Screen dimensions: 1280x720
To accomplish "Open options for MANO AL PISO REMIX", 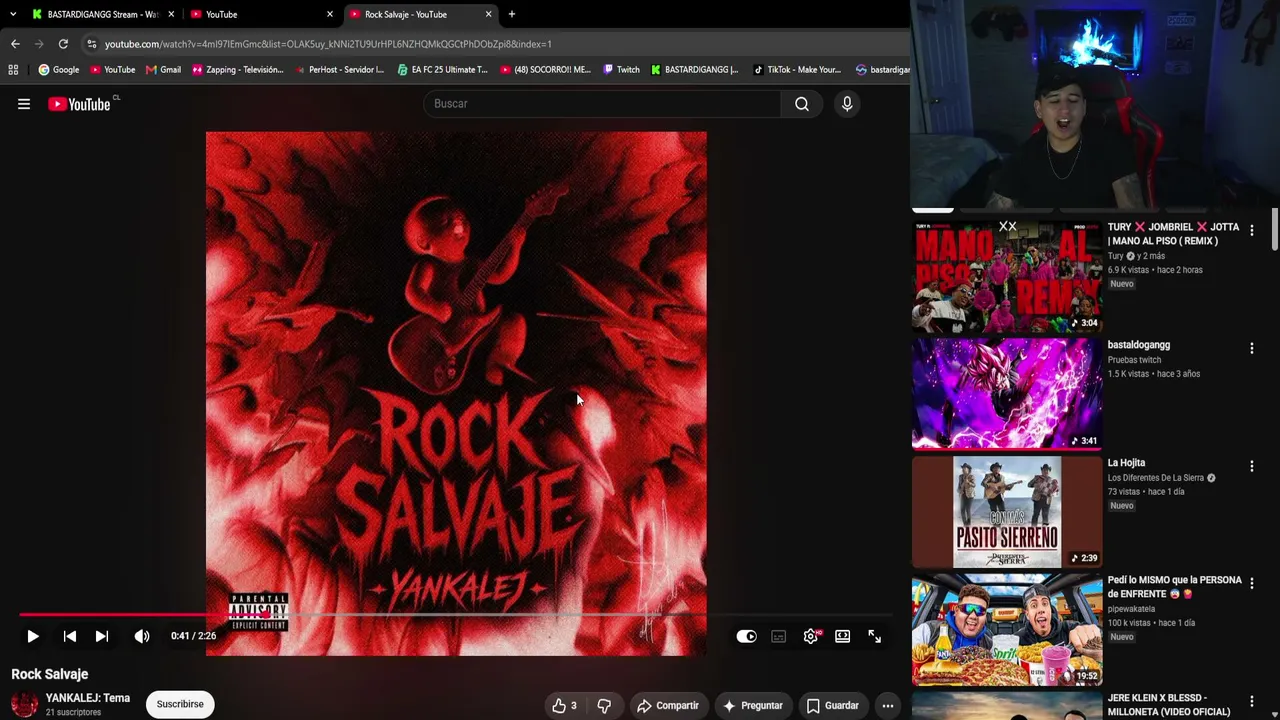I will pyautogui.click(x=1251, y=230).
